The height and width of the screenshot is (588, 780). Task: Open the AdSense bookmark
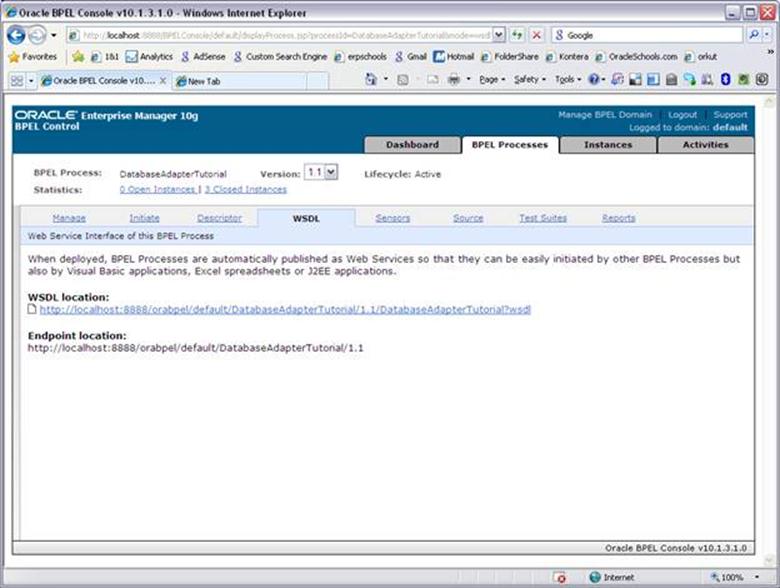click(x=203, y=57)
